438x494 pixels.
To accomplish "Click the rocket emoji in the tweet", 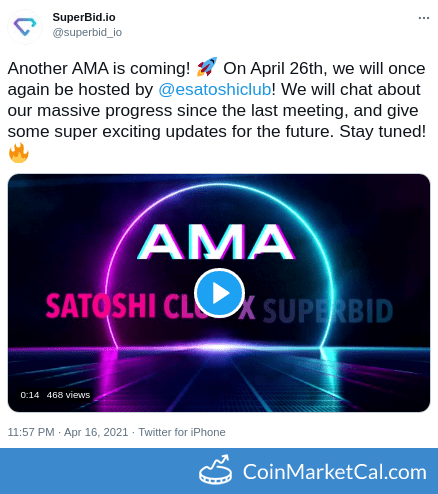I will [x=207, y=67].
